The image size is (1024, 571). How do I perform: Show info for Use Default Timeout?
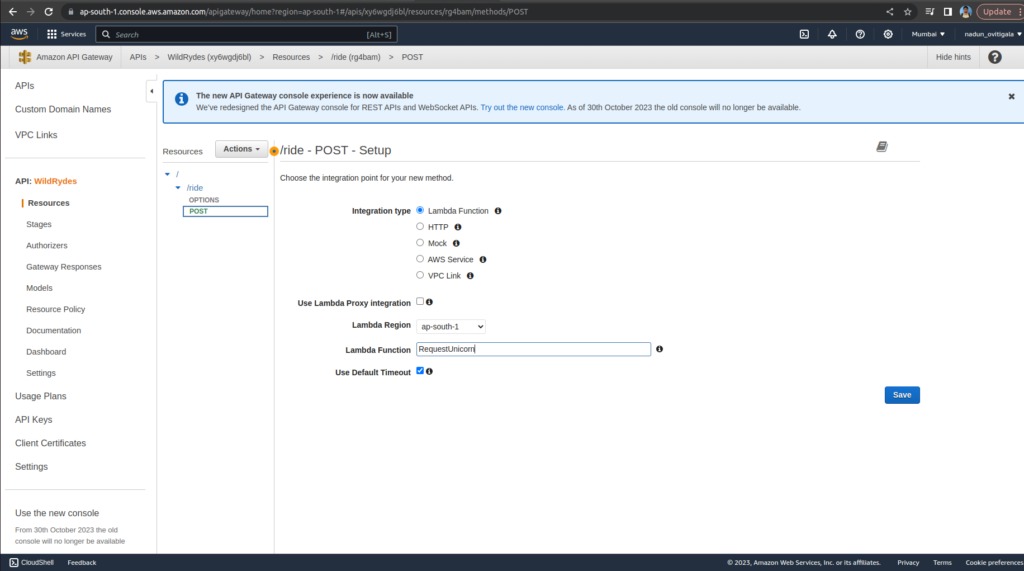pyautogui.click(x=429, y=371)
